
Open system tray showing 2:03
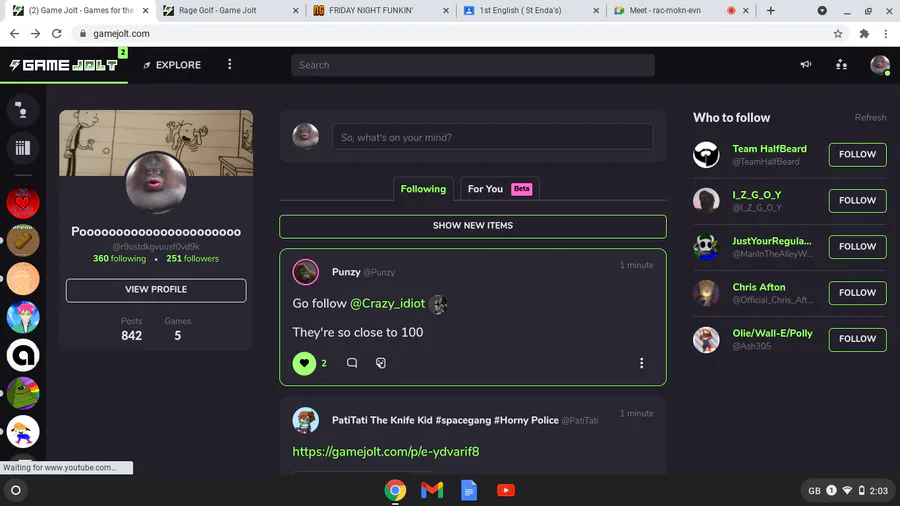(x=848, y=491)
